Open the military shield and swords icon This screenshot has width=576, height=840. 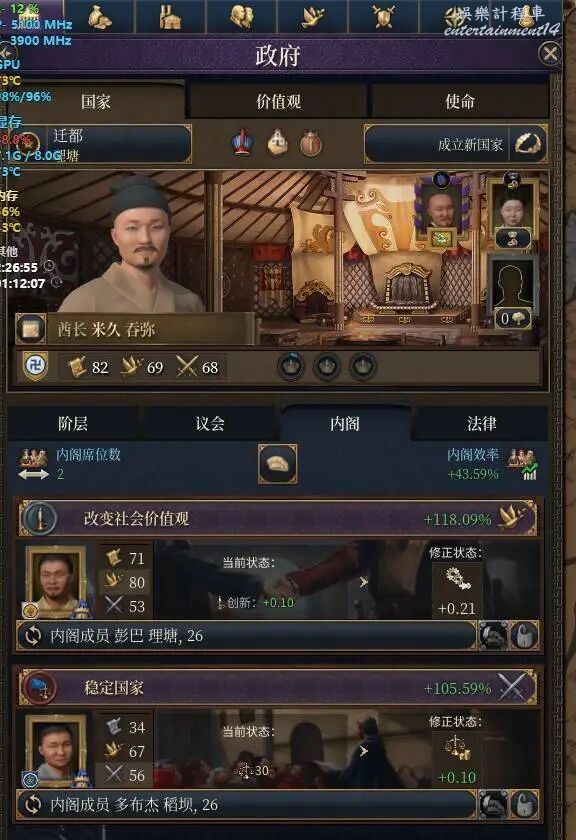coord(383,17)
